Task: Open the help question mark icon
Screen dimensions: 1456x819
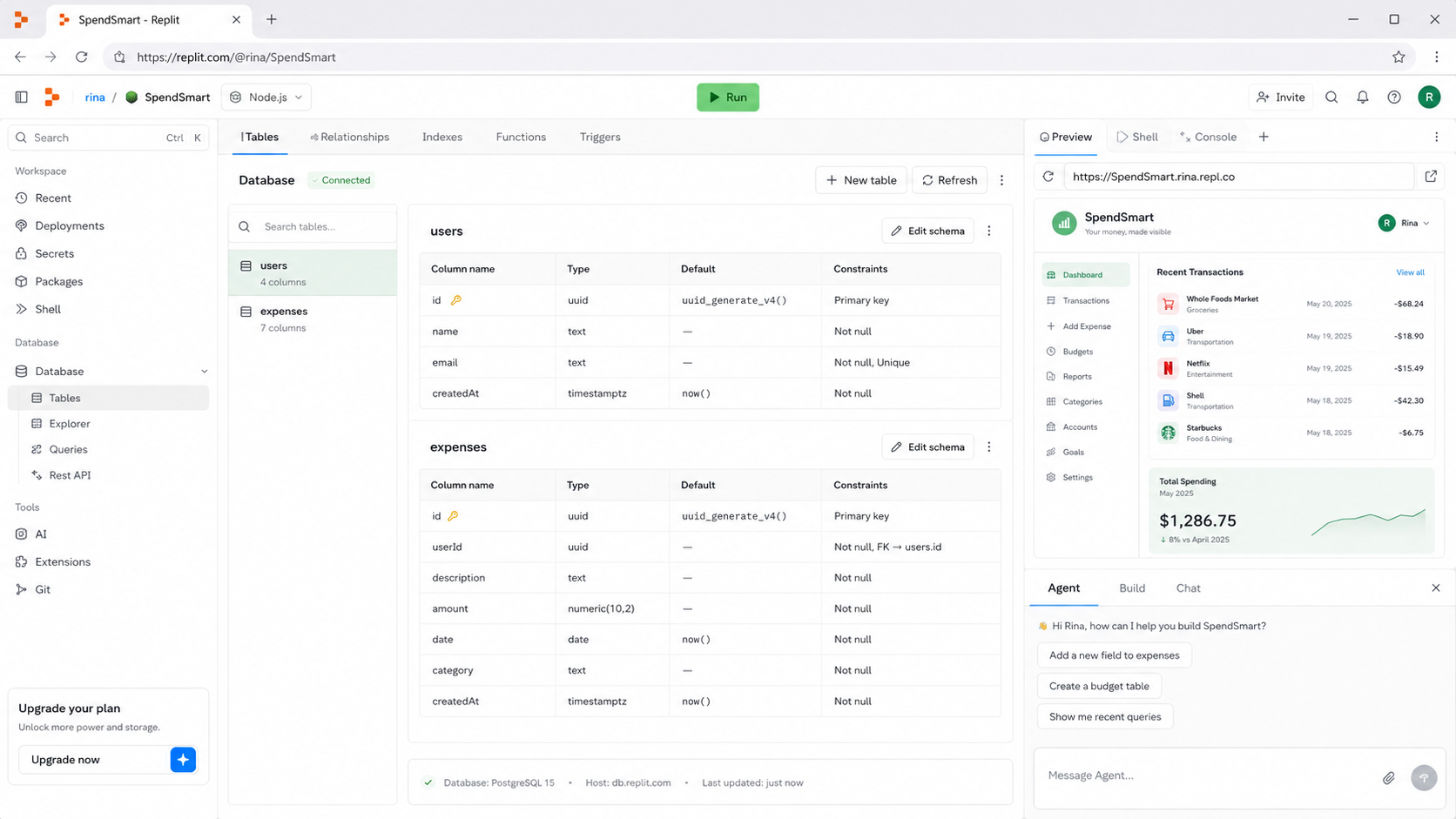Action: pos(1394,97)
